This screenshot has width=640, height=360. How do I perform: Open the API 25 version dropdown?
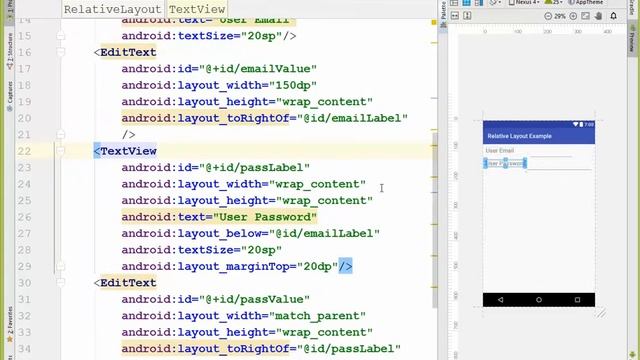[x=554, y=2]
